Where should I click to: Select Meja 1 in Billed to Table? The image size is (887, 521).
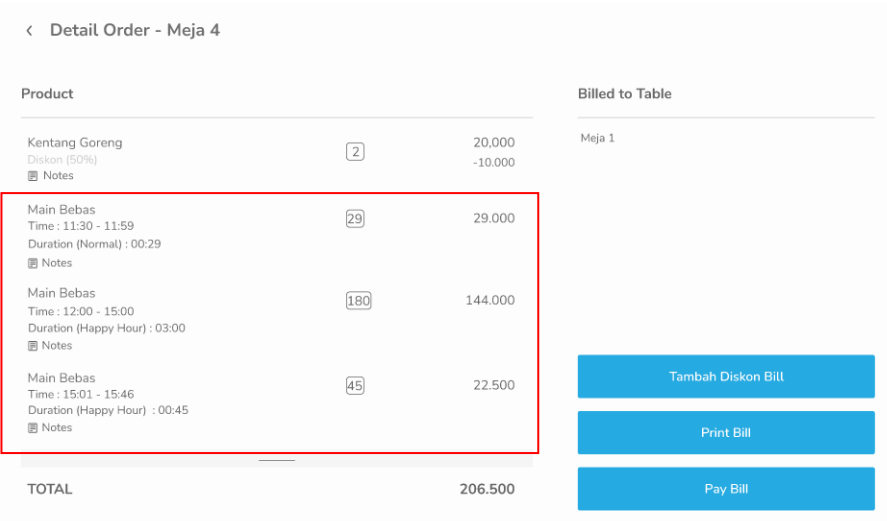[x=598, y=138]
